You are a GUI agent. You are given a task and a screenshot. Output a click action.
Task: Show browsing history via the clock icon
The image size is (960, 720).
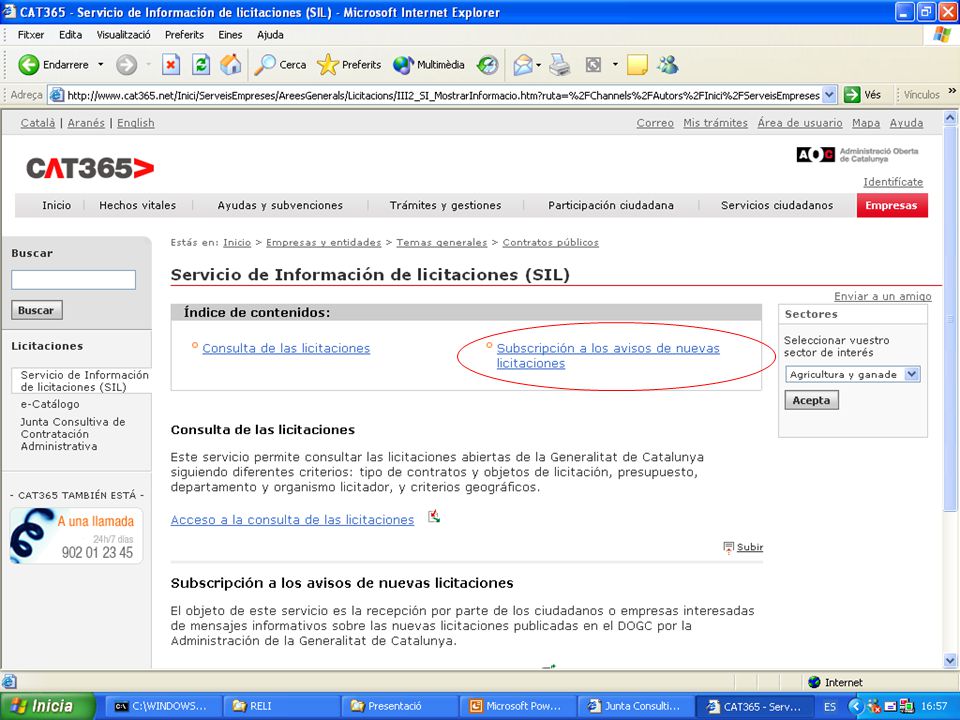(x=487, y=64)
